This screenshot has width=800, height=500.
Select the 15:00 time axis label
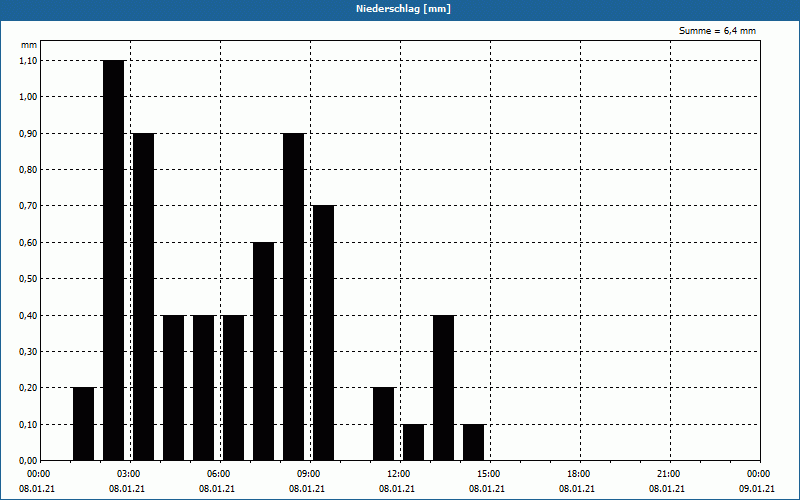(x=489, y=474)
